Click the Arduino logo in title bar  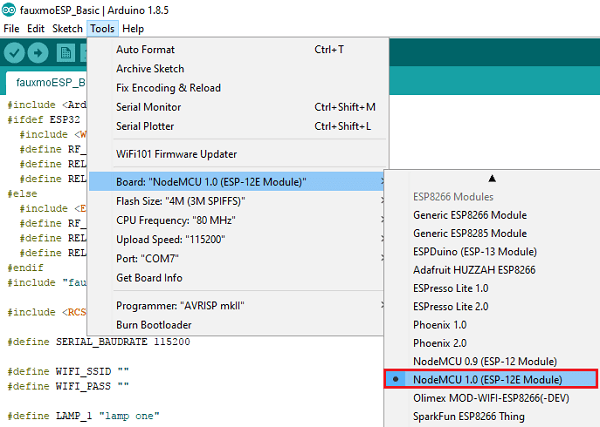[x=9, y=9]
